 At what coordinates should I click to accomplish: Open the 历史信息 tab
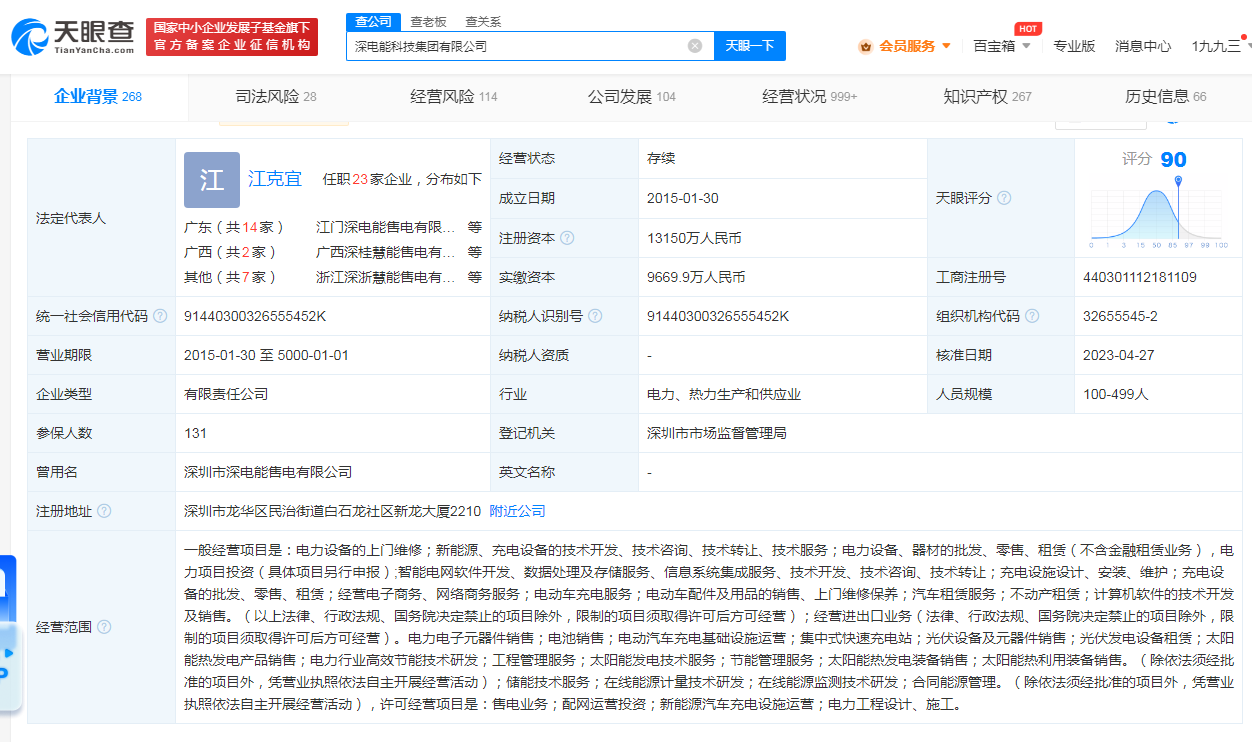(x=1165, y=97)
